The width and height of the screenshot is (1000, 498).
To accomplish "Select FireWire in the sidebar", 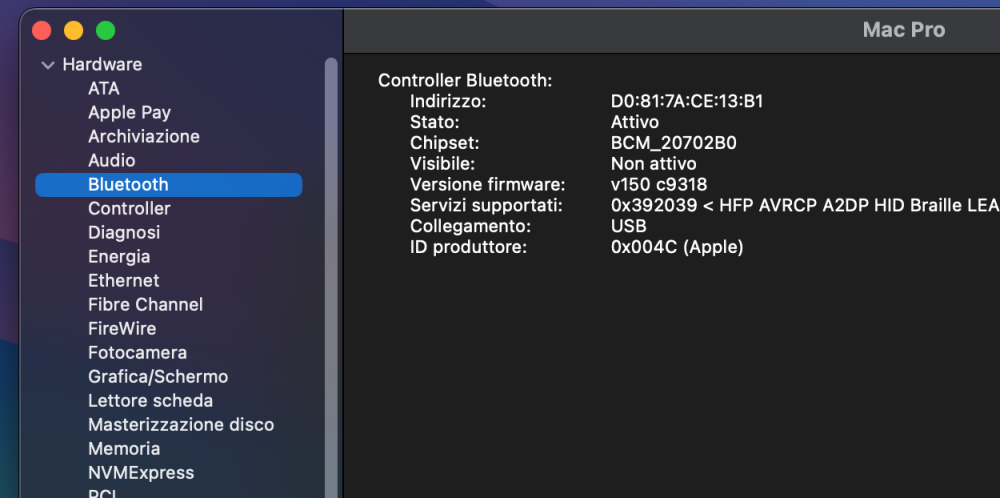I will pos(122,328).
